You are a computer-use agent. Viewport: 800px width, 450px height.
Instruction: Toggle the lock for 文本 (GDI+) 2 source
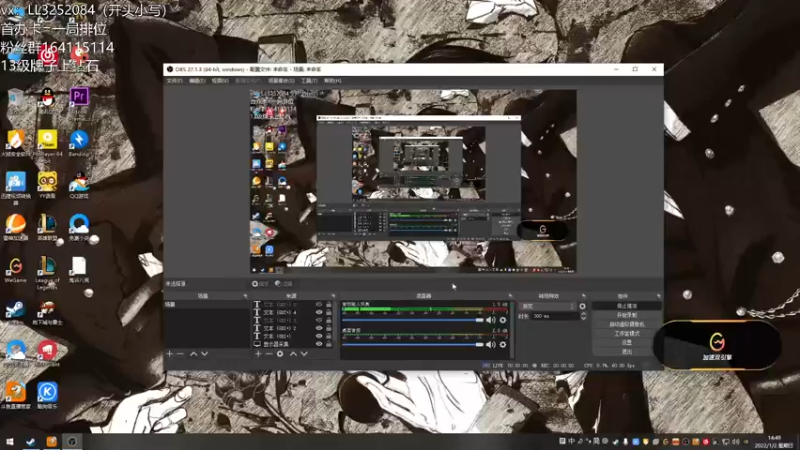click(329, 328)
